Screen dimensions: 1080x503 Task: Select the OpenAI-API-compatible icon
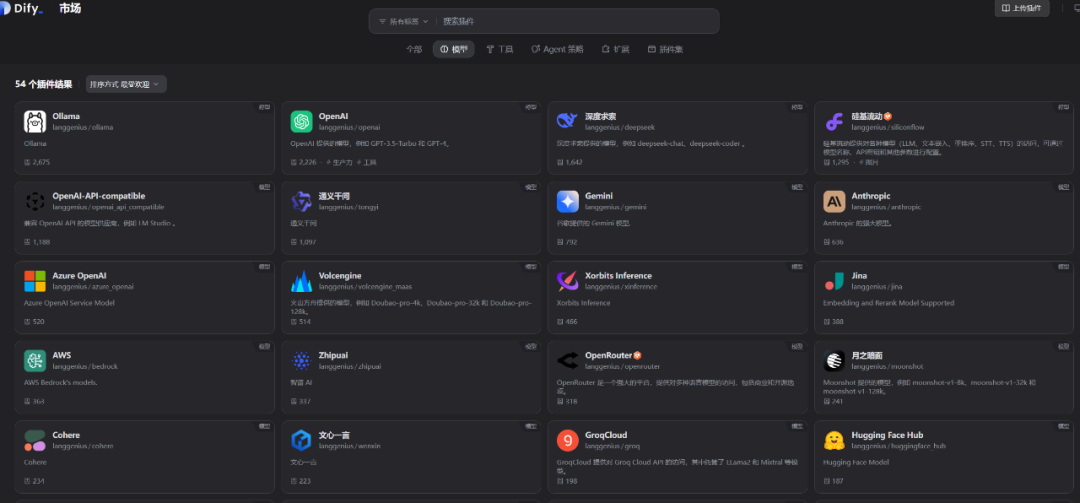35,201
